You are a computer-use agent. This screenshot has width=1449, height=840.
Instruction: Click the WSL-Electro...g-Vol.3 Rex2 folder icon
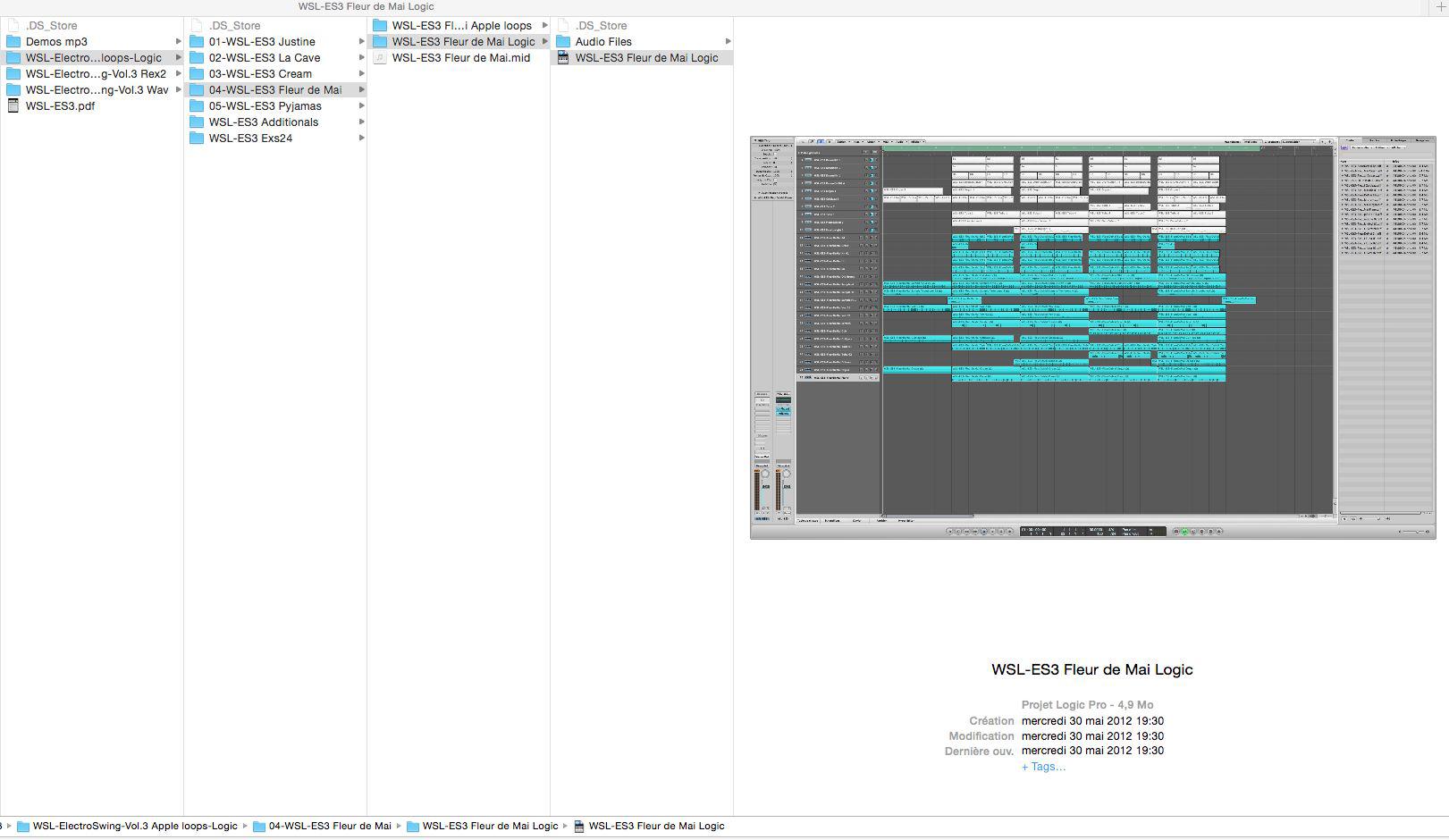(x=13, y=74)
